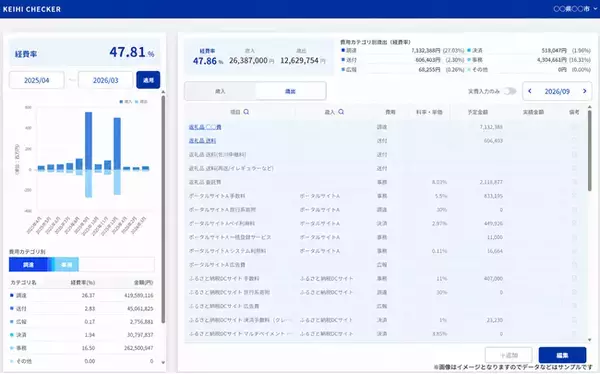600x374 pixels.
Task: Click the 予定金額 column header
Action: [478, 112]
